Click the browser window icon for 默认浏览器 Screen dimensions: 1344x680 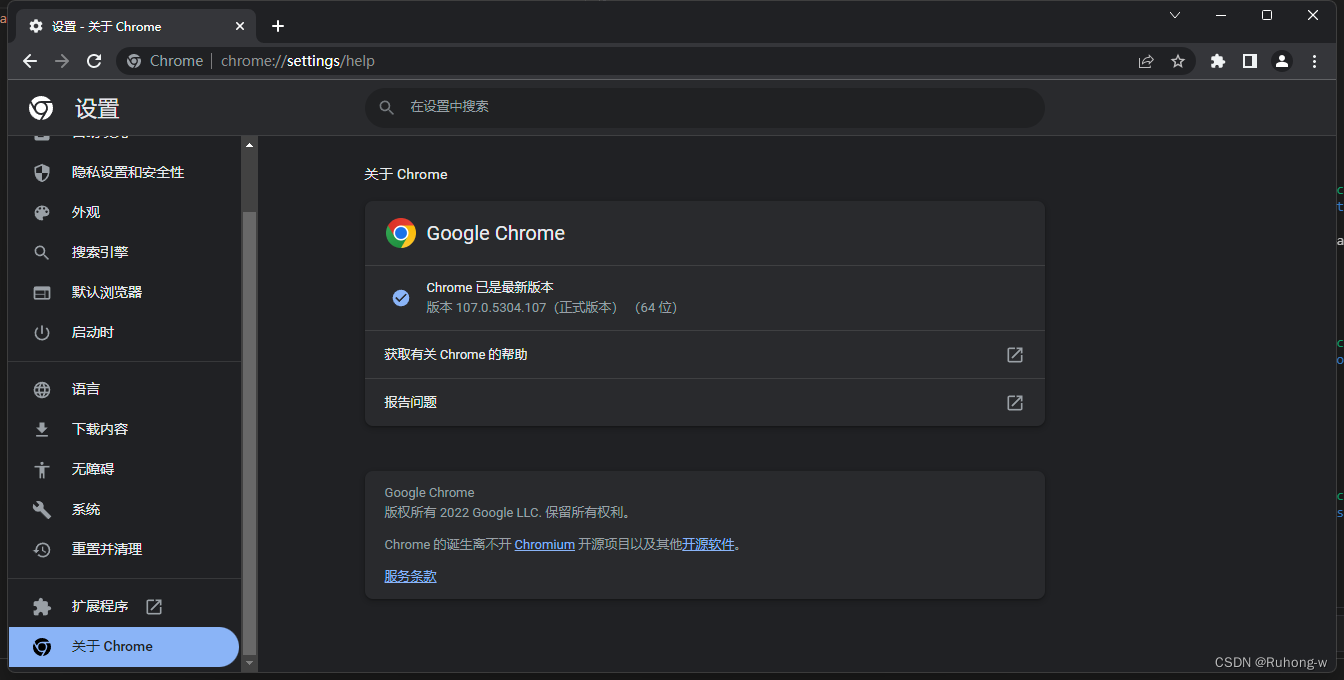pyautogui.click(x=42, y=293)
